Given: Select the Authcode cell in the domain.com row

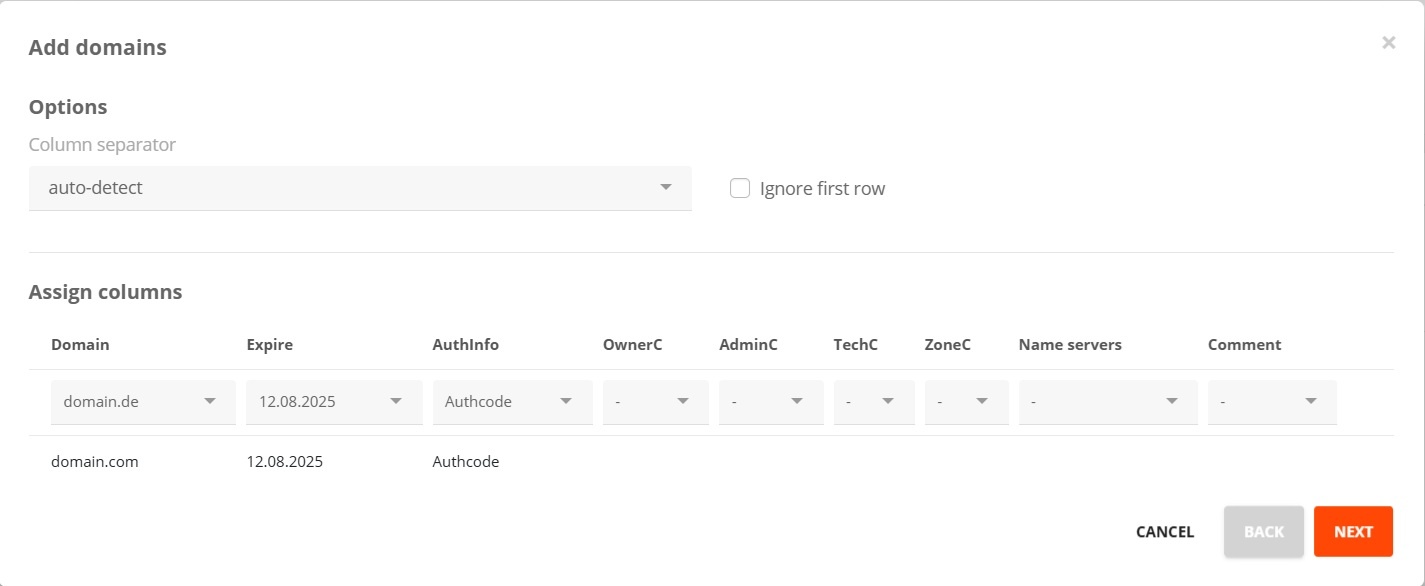Looking at the screenshot, I should [x=465, y=462].
